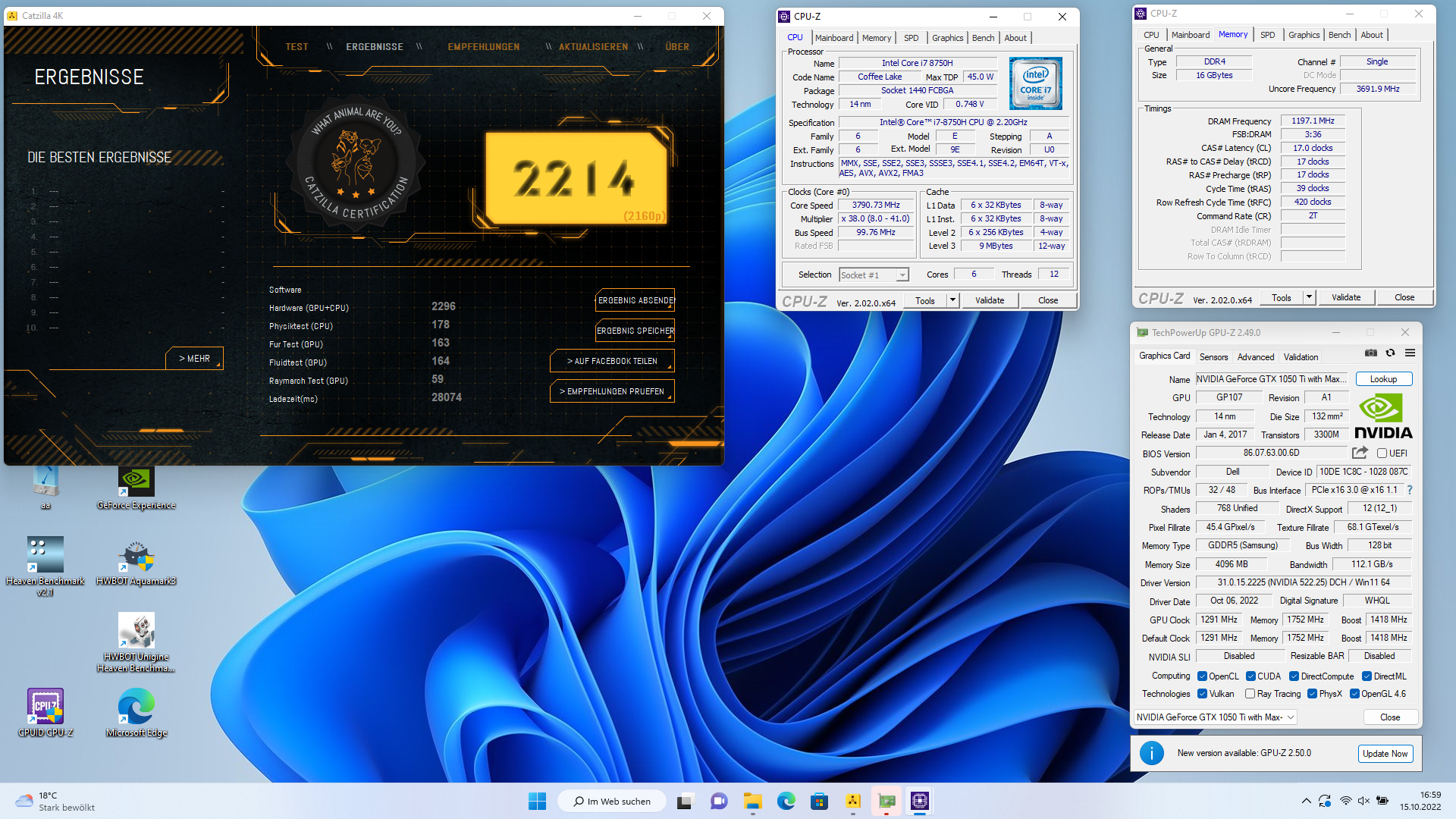
Task: Click the Bus Interface question mark
Action: (1410, 490)
